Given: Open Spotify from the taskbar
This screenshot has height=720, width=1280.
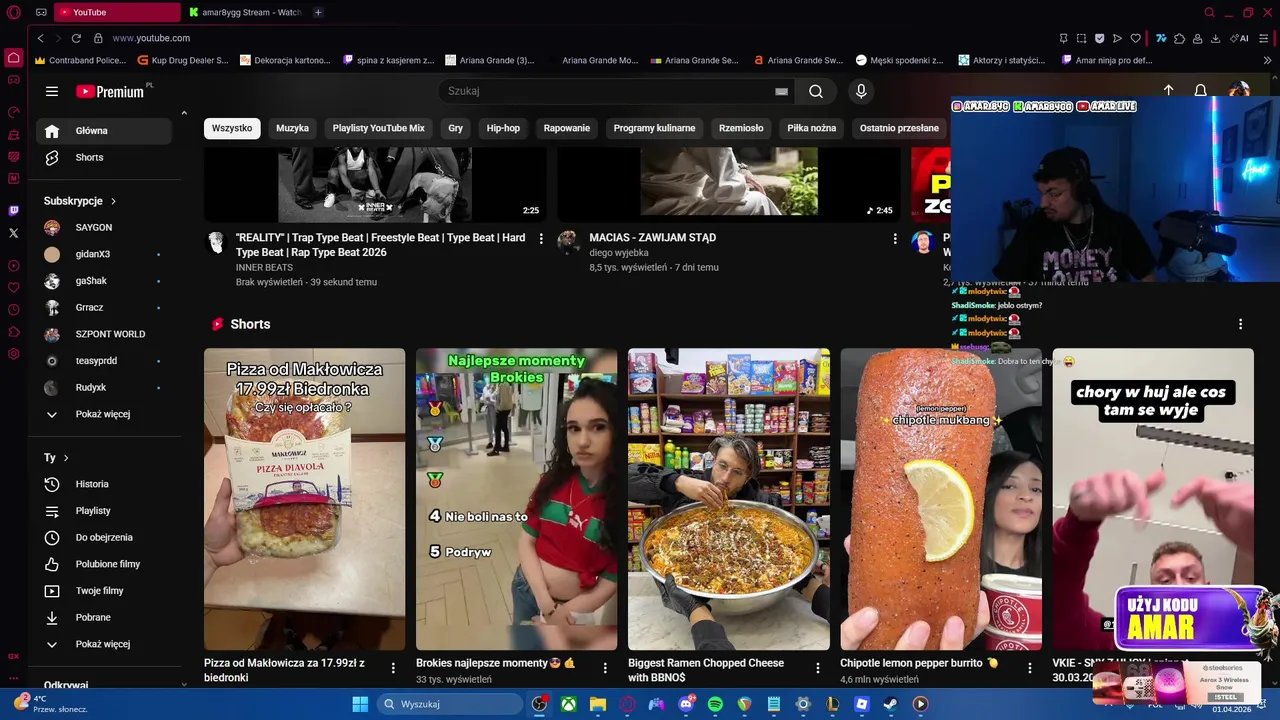Looking at the screenshot, I should (715, 704).
